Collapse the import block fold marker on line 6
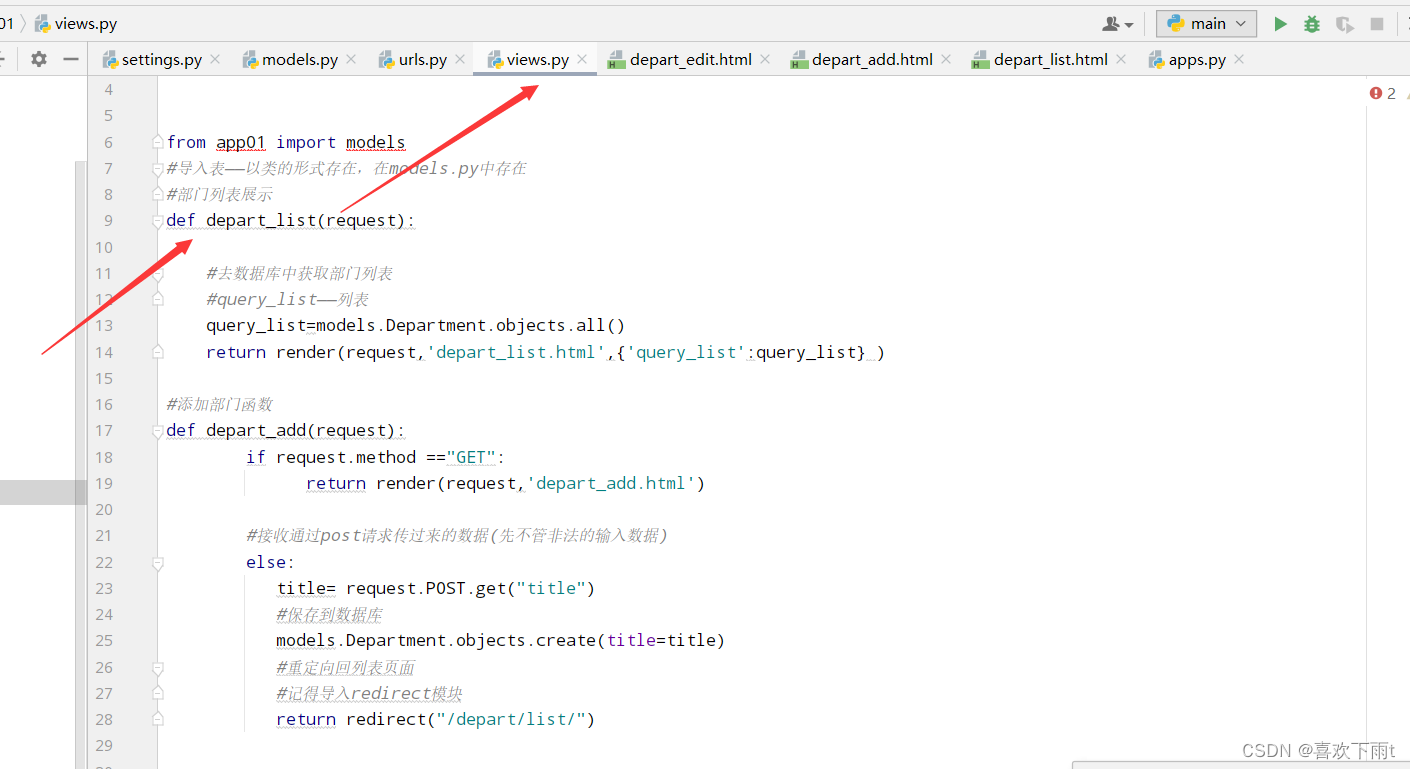 click(157, 142)
